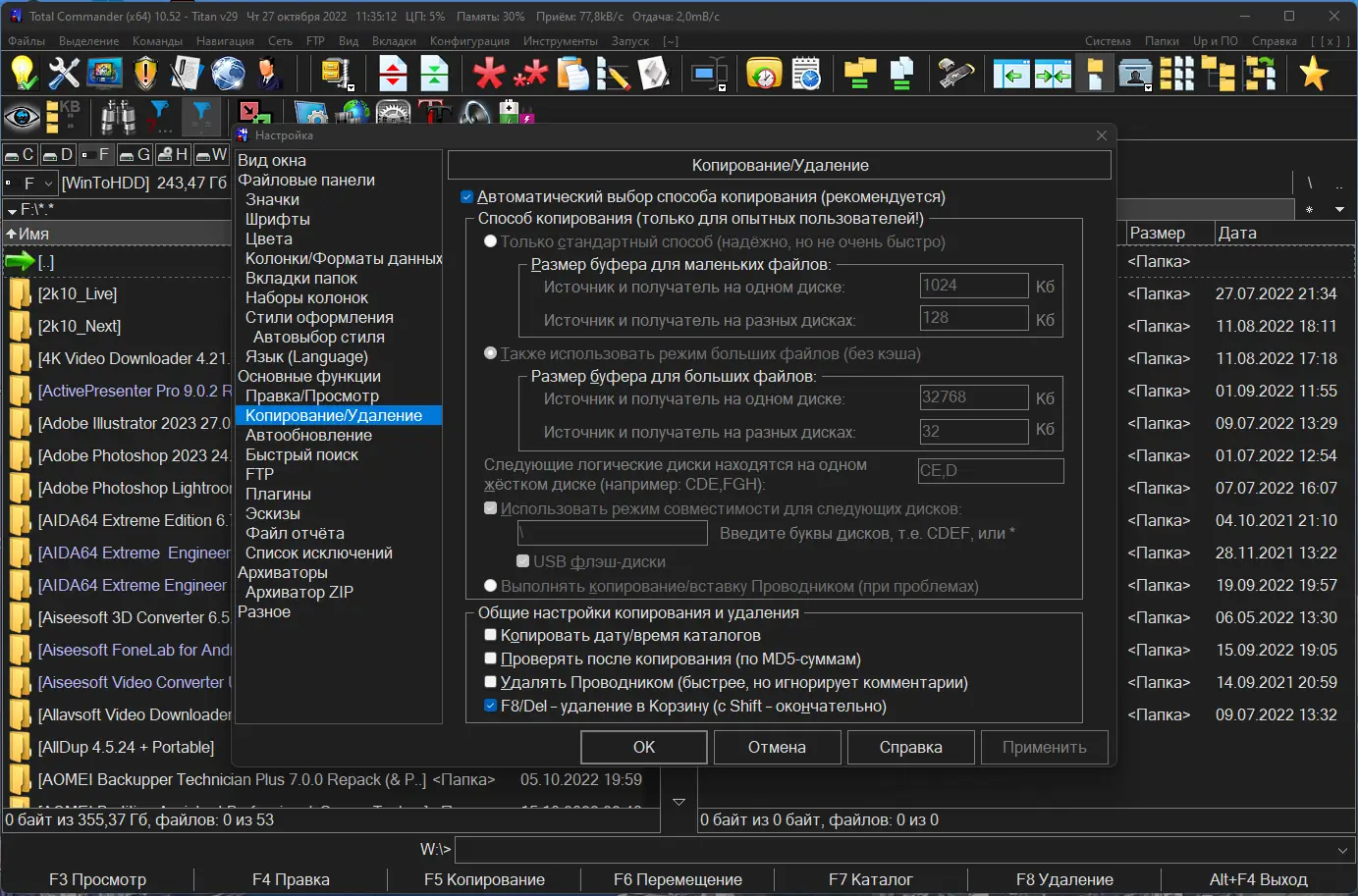Viewport: 1358px width, 896px height.
Task: Click the folder tree view icon
Action: 1218,74
